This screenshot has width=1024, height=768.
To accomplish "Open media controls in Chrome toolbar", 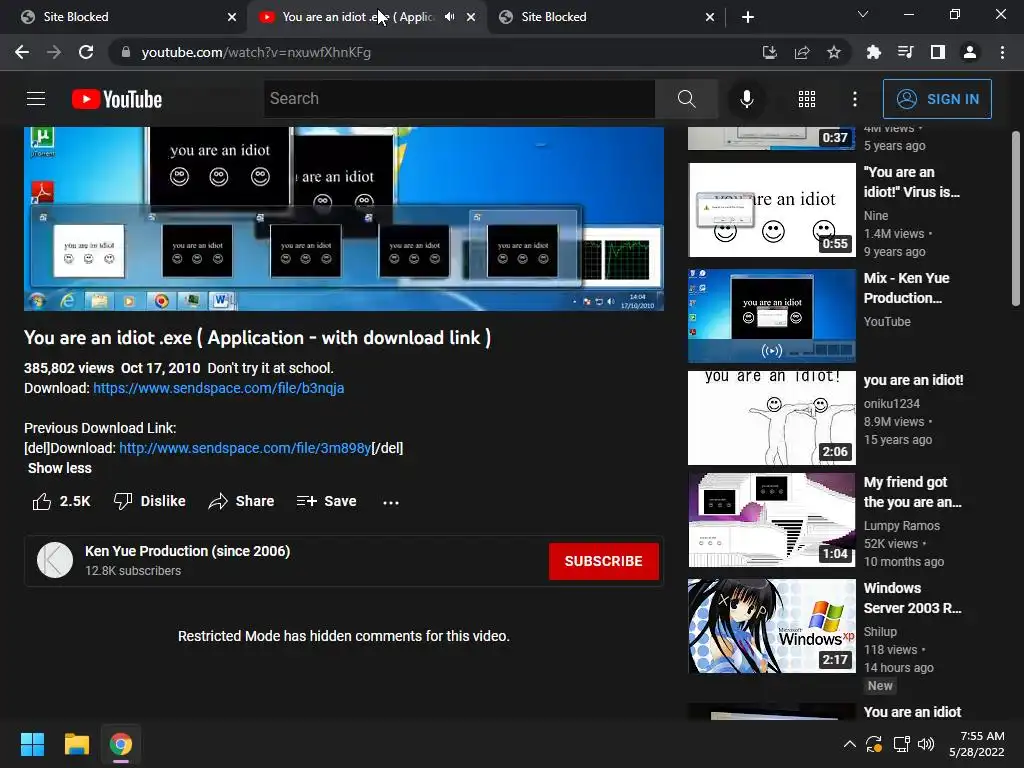I will pyautogui.click(x=906, y=52).
